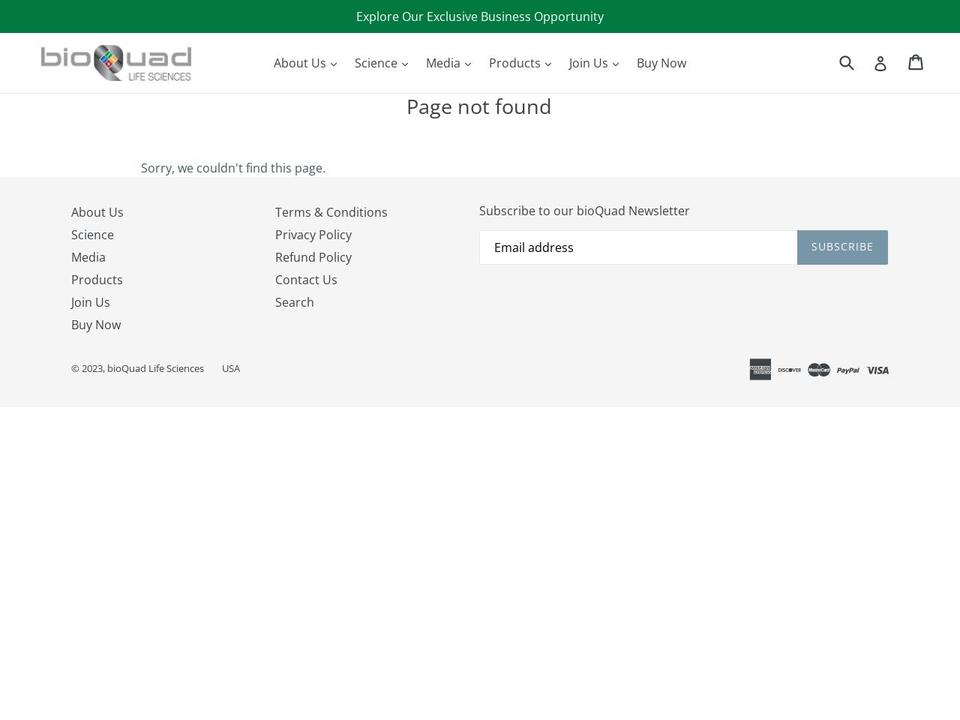
Task: Open Buy Now in the header navigation
Action: point(661,63)
